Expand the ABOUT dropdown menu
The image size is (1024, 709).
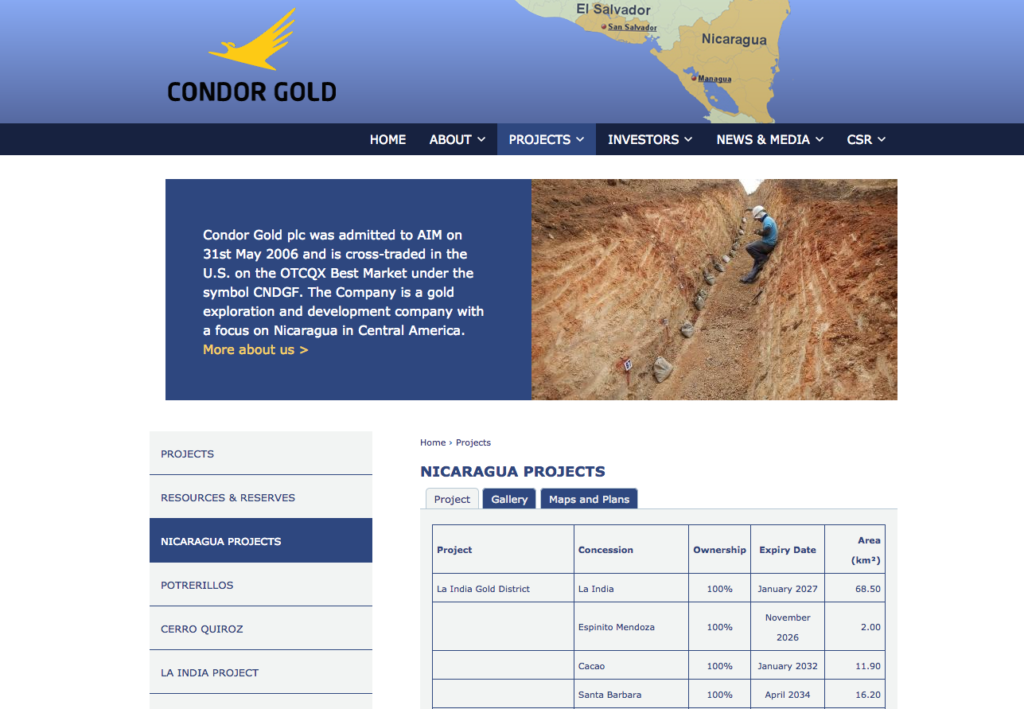(x=457, y=140)
